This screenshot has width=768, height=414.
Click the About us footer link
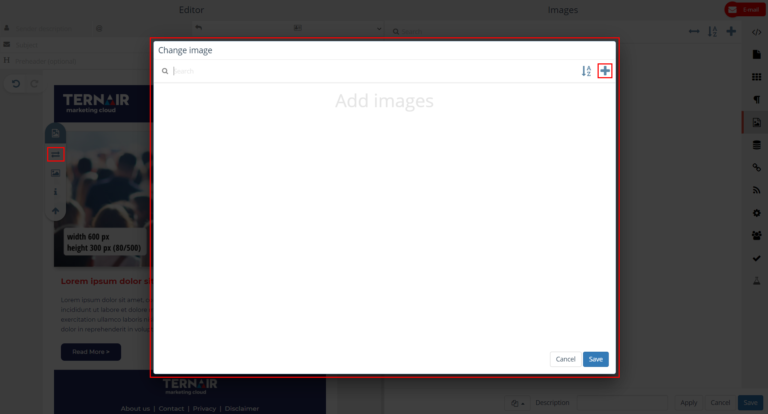pyautogui.click(x=135, y=409)
